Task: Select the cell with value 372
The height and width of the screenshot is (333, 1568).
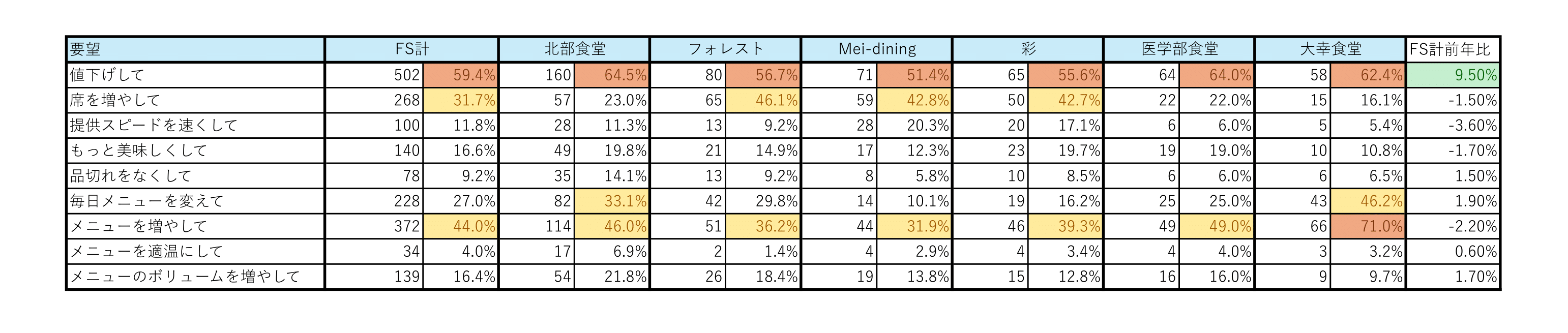Action: click(x=374, y=226)
